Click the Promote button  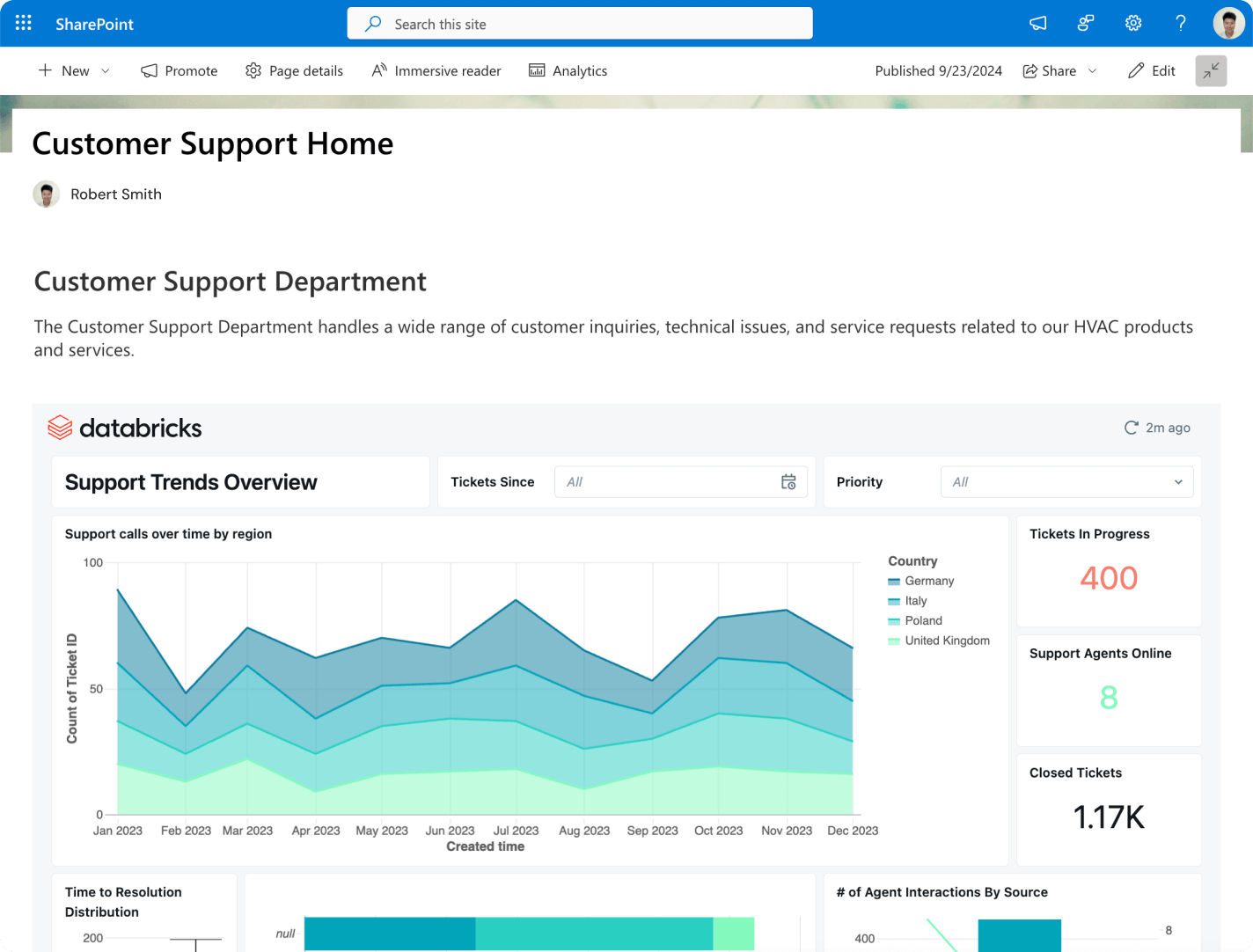[x=180, y=71]
